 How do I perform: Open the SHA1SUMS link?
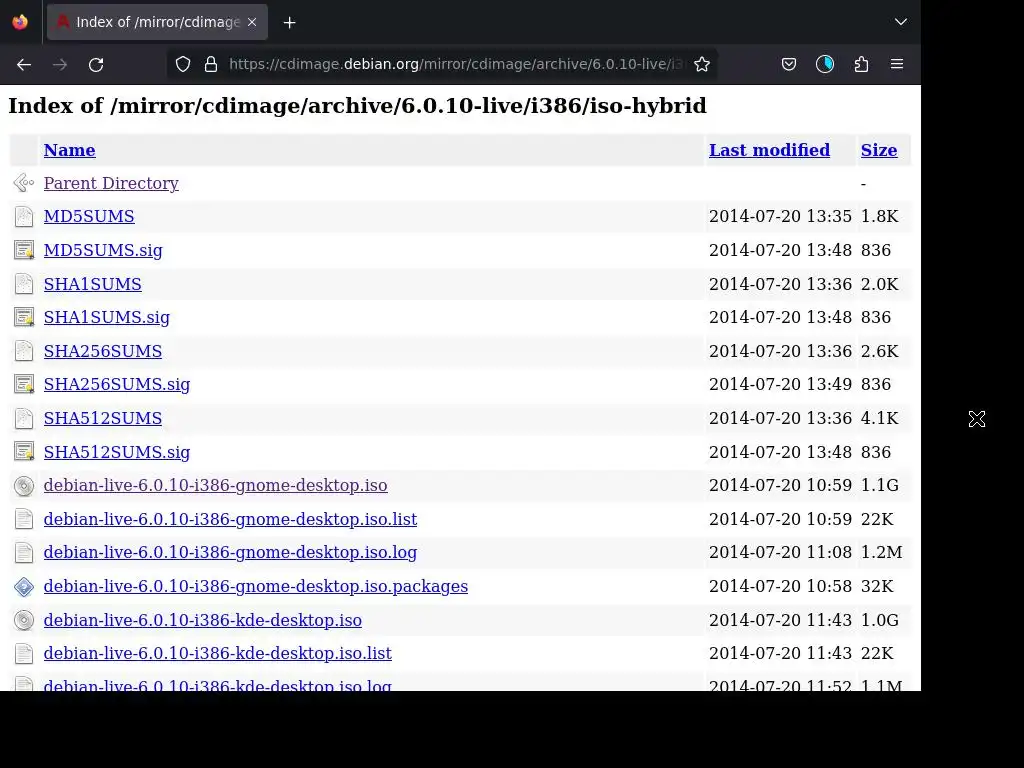[93, 285]
